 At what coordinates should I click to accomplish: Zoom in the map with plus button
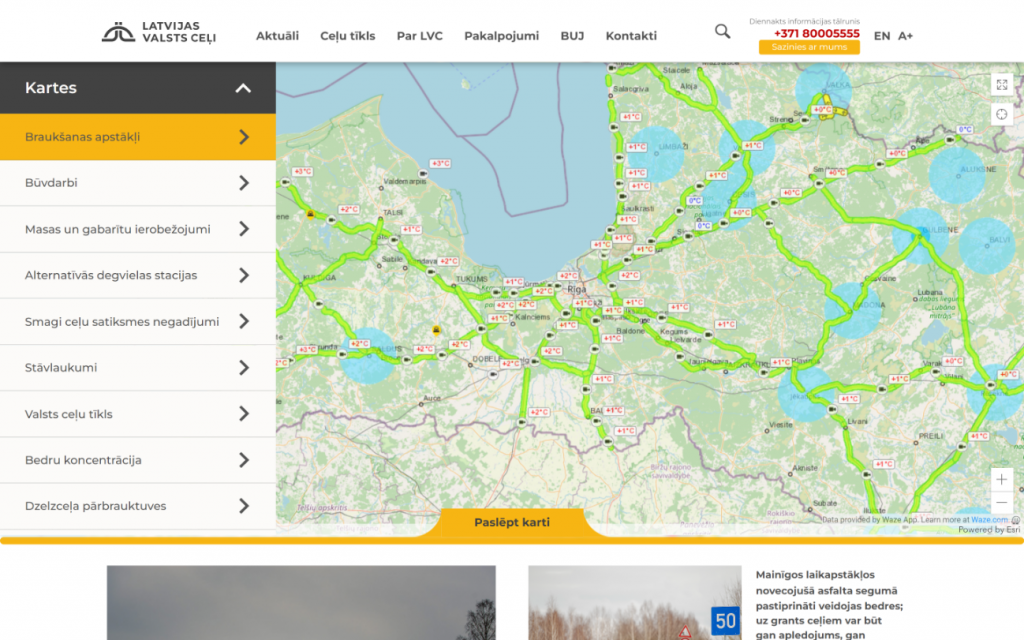(x=1002, y=479)
